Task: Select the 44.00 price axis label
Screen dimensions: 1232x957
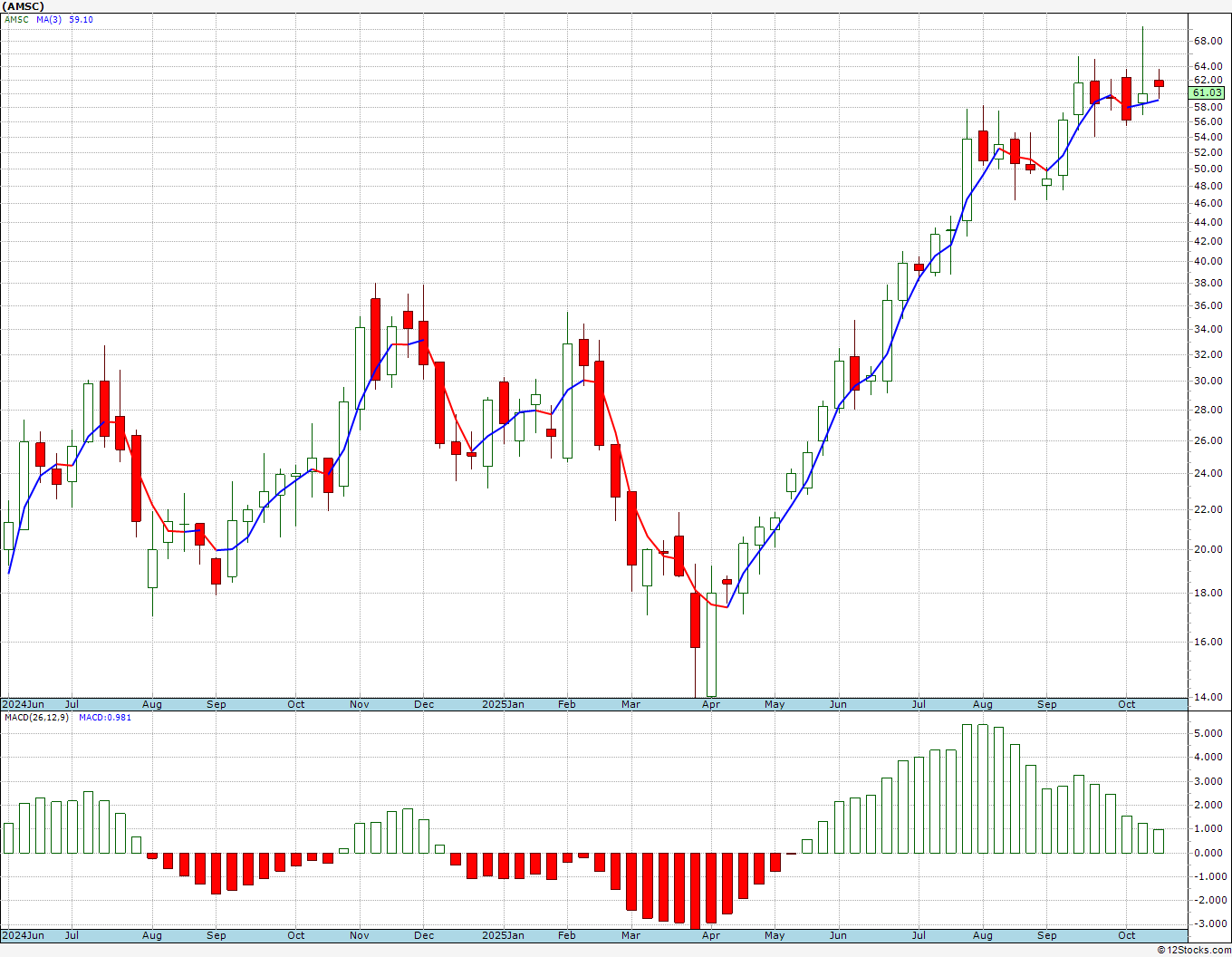Action: (1208, 222)
